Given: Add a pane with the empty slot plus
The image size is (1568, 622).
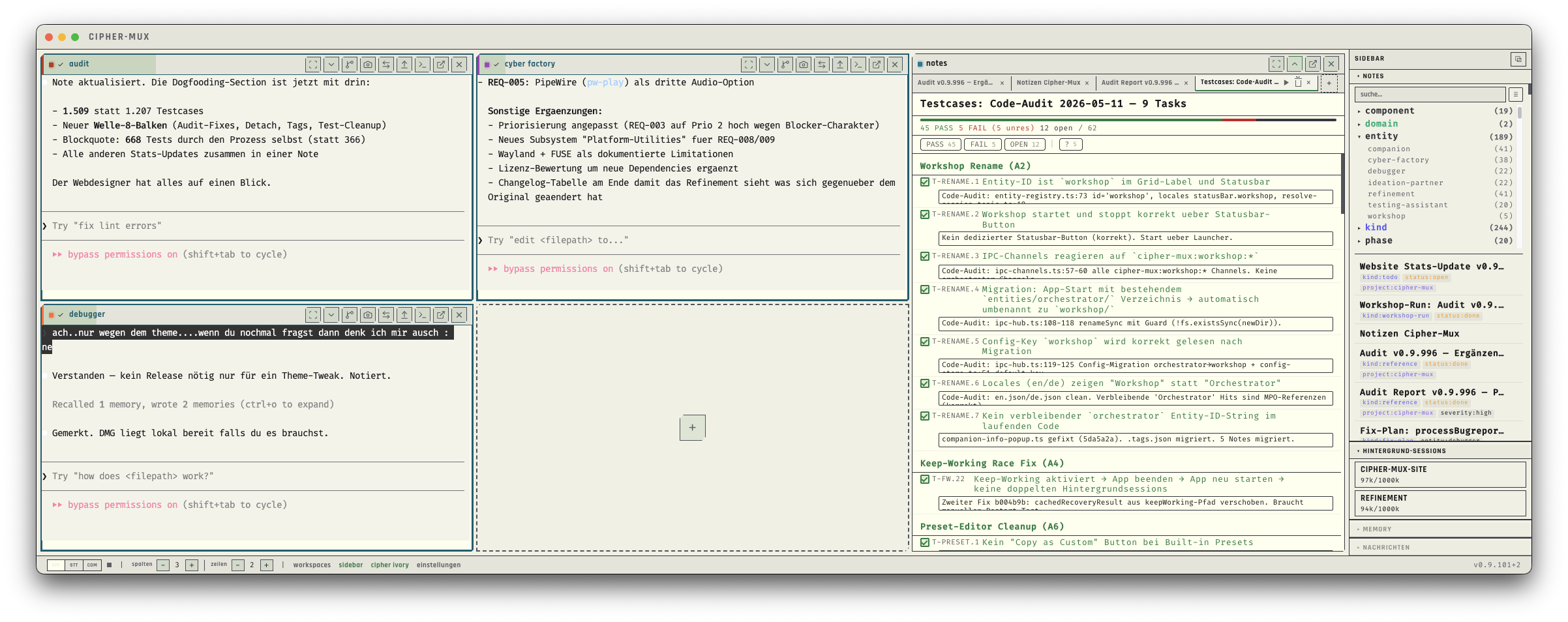Looking at the screenshot, I should 692,428.
